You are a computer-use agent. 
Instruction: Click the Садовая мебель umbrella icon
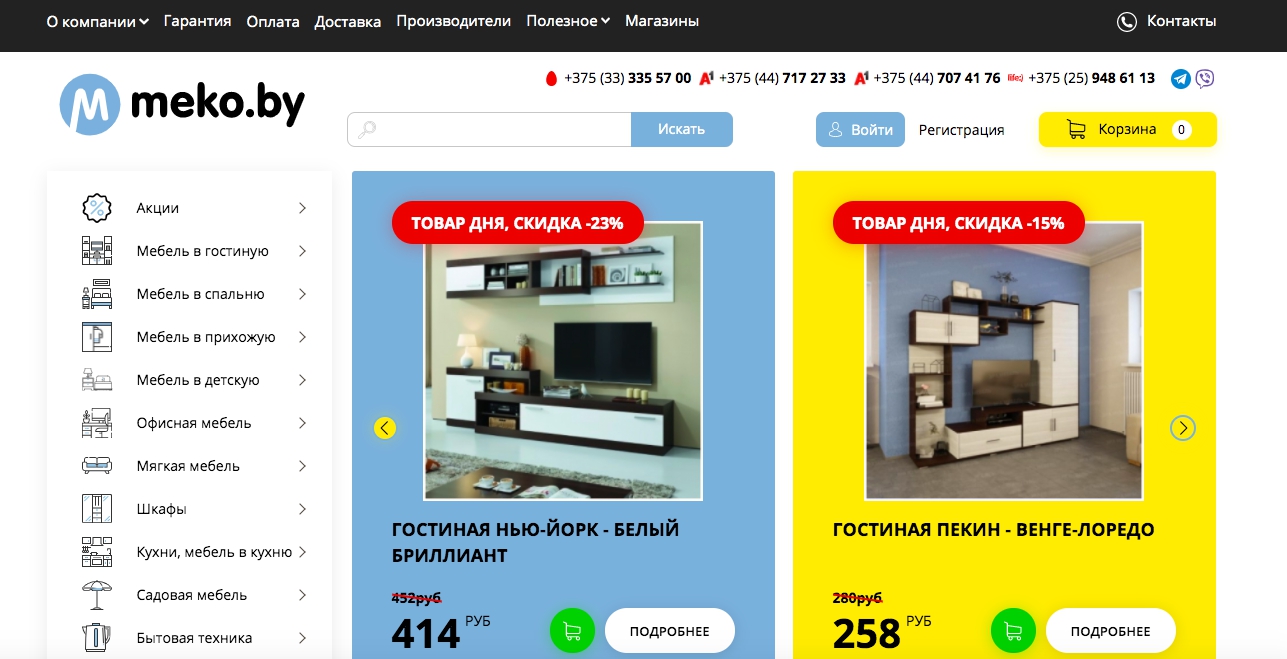pos(96,595)
